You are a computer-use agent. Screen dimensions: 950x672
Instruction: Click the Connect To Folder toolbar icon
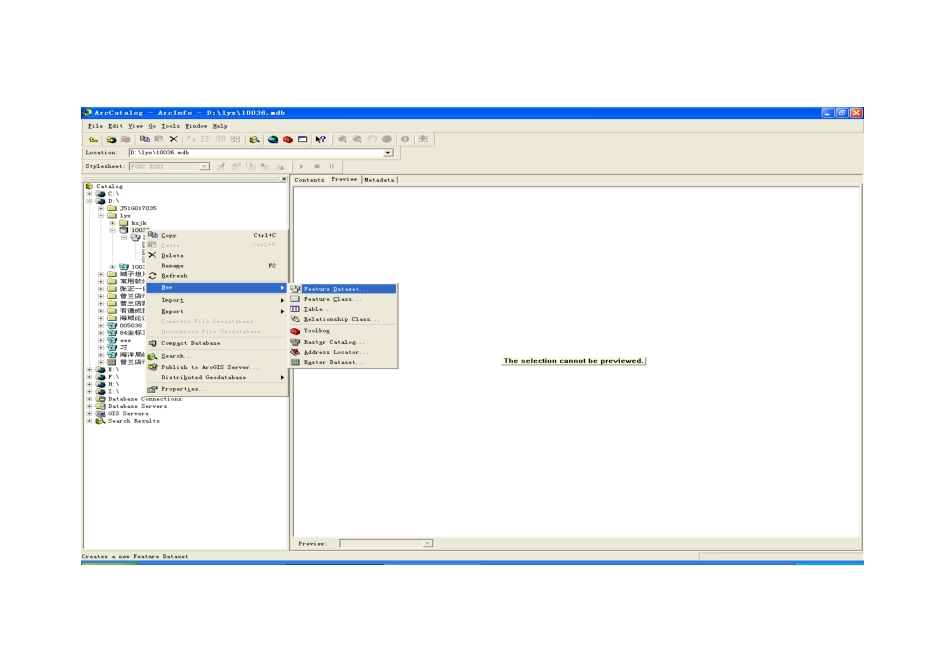(x=111, y=139)
